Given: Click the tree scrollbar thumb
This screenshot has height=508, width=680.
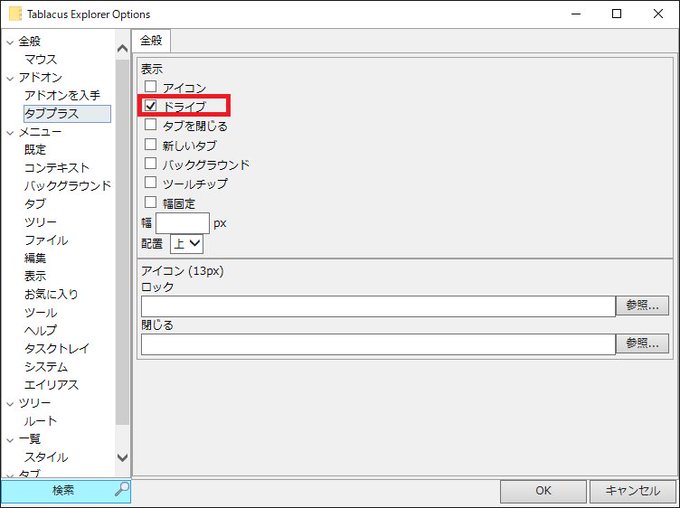Looking at the screenshot, I should (x=123, y=242).
